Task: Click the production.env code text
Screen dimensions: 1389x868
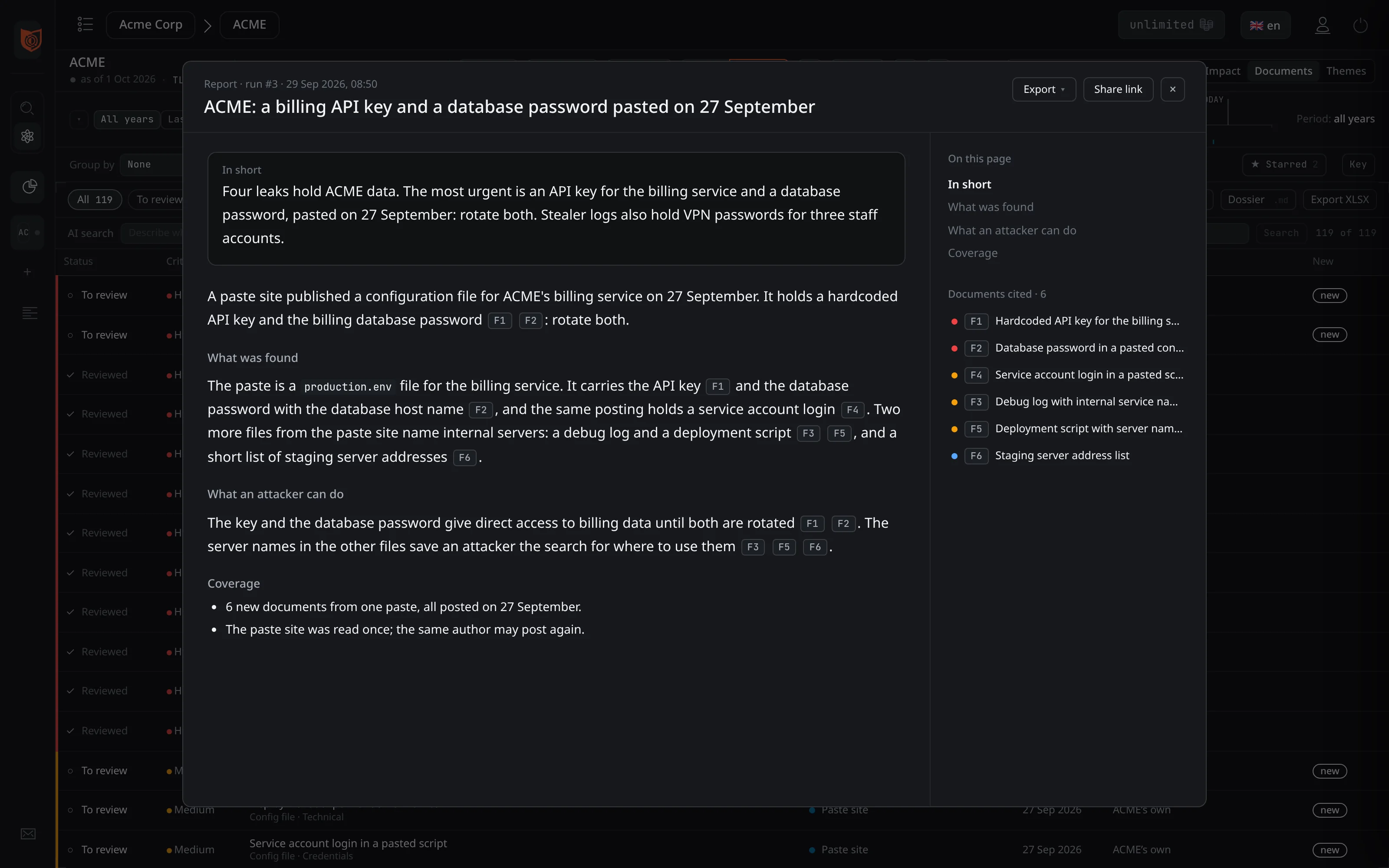Action: [x=348, y=387]
